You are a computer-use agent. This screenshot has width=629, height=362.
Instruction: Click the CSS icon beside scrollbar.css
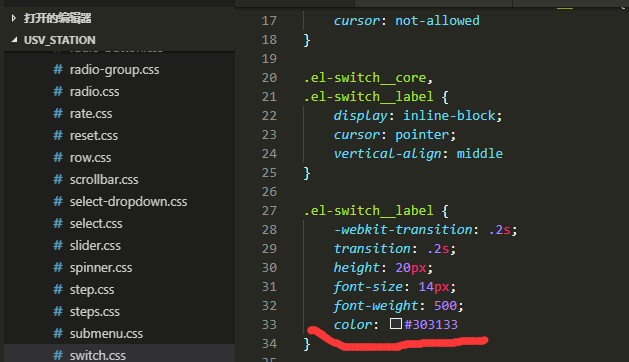pyautogui.click(x=58, y=179)
